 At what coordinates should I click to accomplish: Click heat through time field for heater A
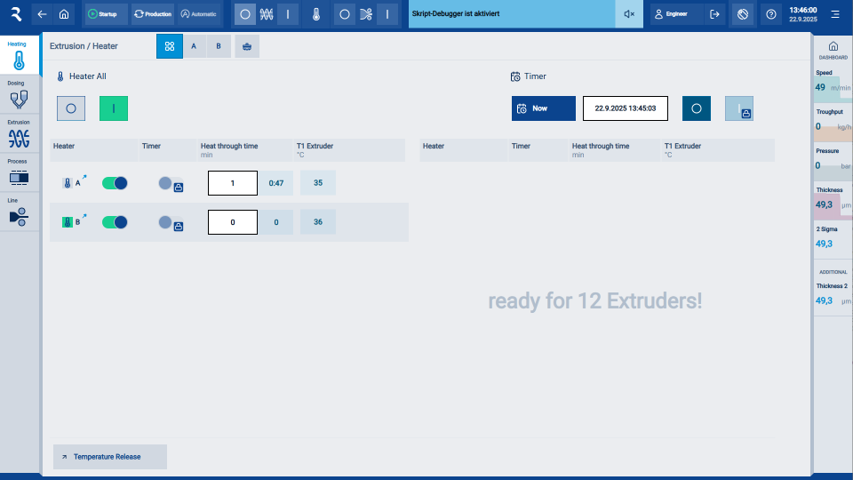click(232, 183)
